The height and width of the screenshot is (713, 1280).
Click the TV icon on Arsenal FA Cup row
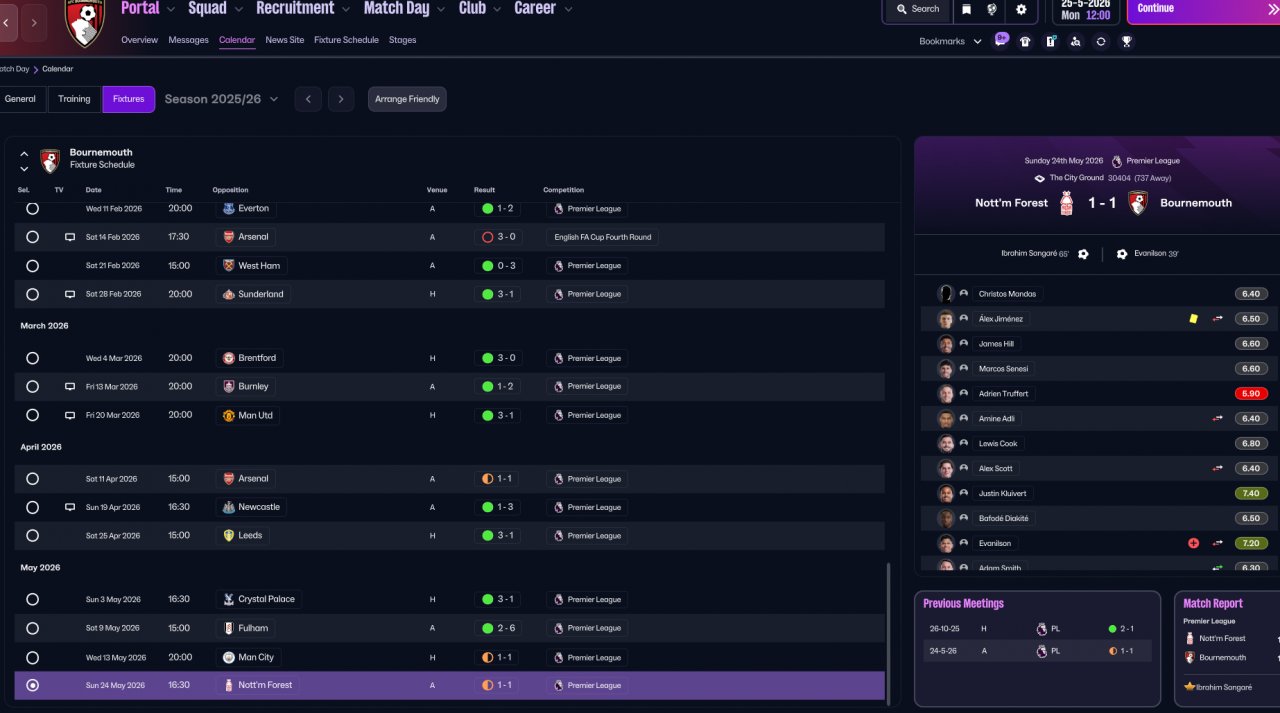70,237
